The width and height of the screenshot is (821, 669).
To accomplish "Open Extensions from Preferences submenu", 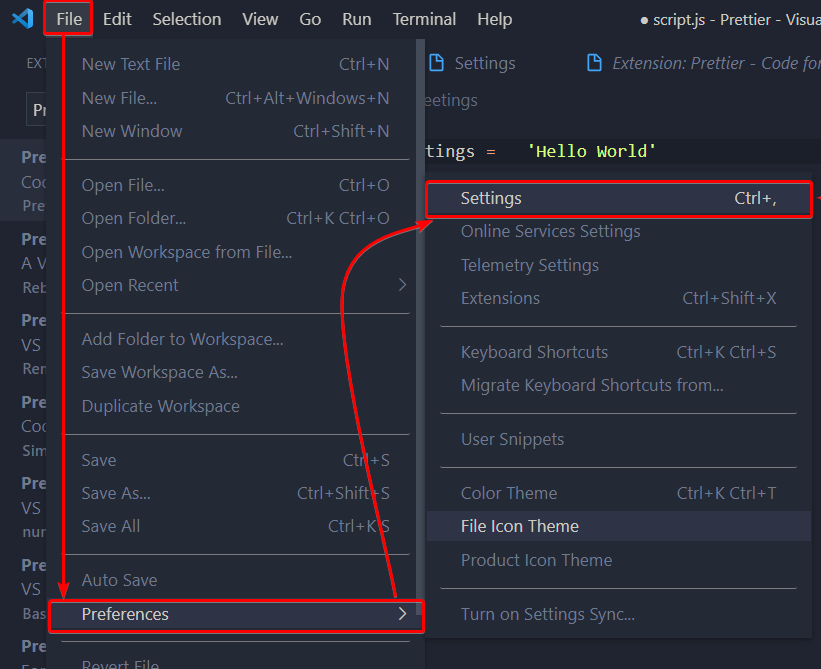I will pos(619,298).
